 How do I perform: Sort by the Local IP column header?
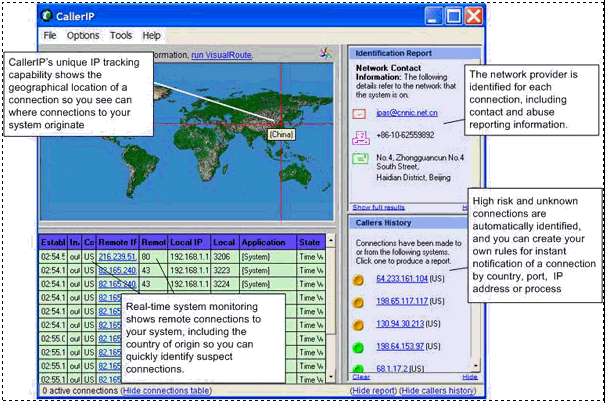coord(189,242)
